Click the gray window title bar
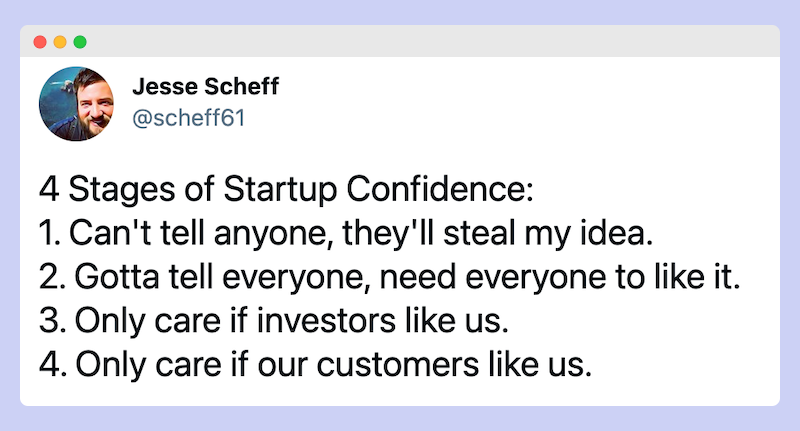Screen dimensions: 800x431 (x=400, y=41)
